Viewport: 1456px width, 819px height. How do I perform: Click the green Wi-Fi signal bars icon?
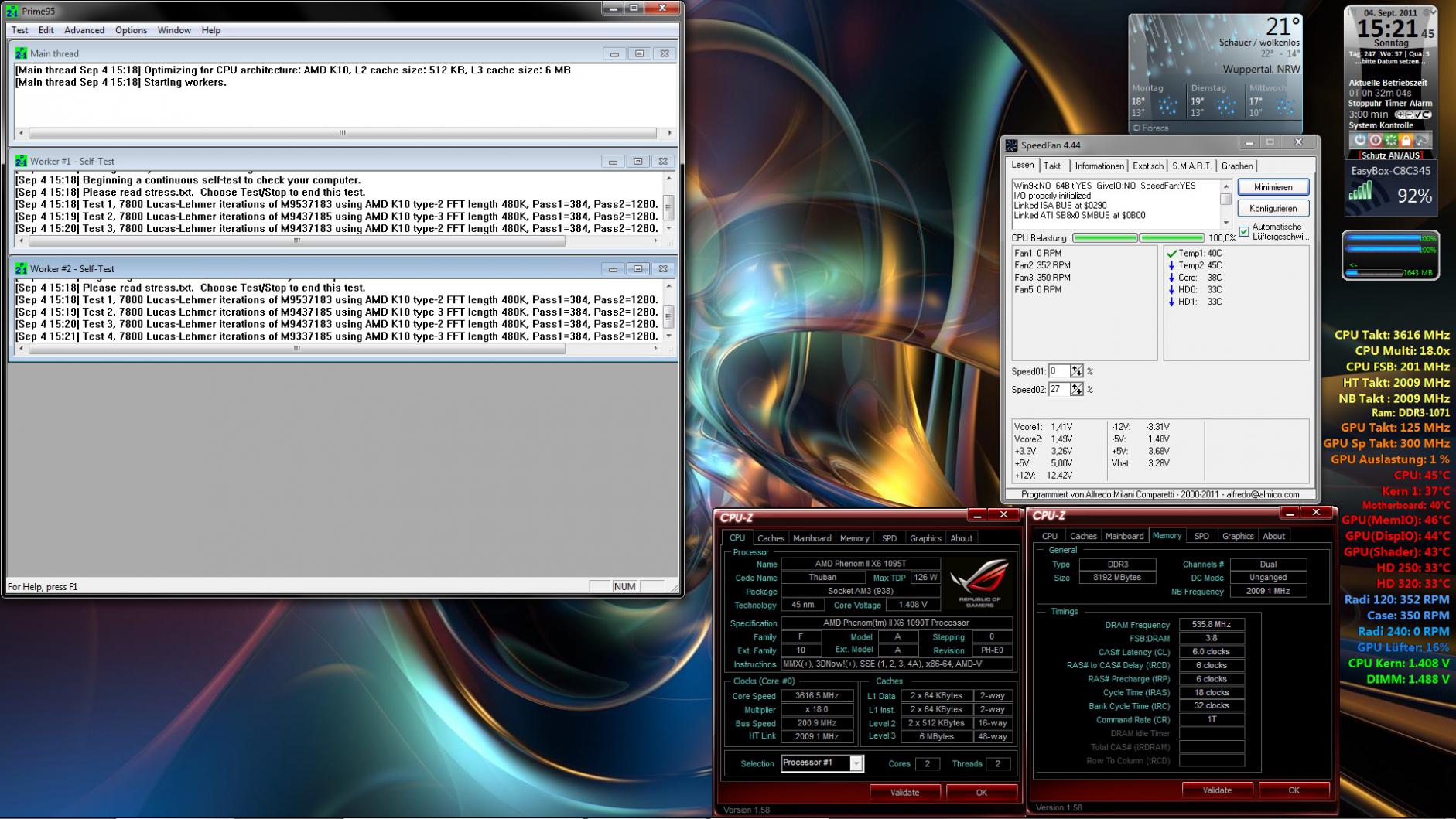tap(1360, 191)
